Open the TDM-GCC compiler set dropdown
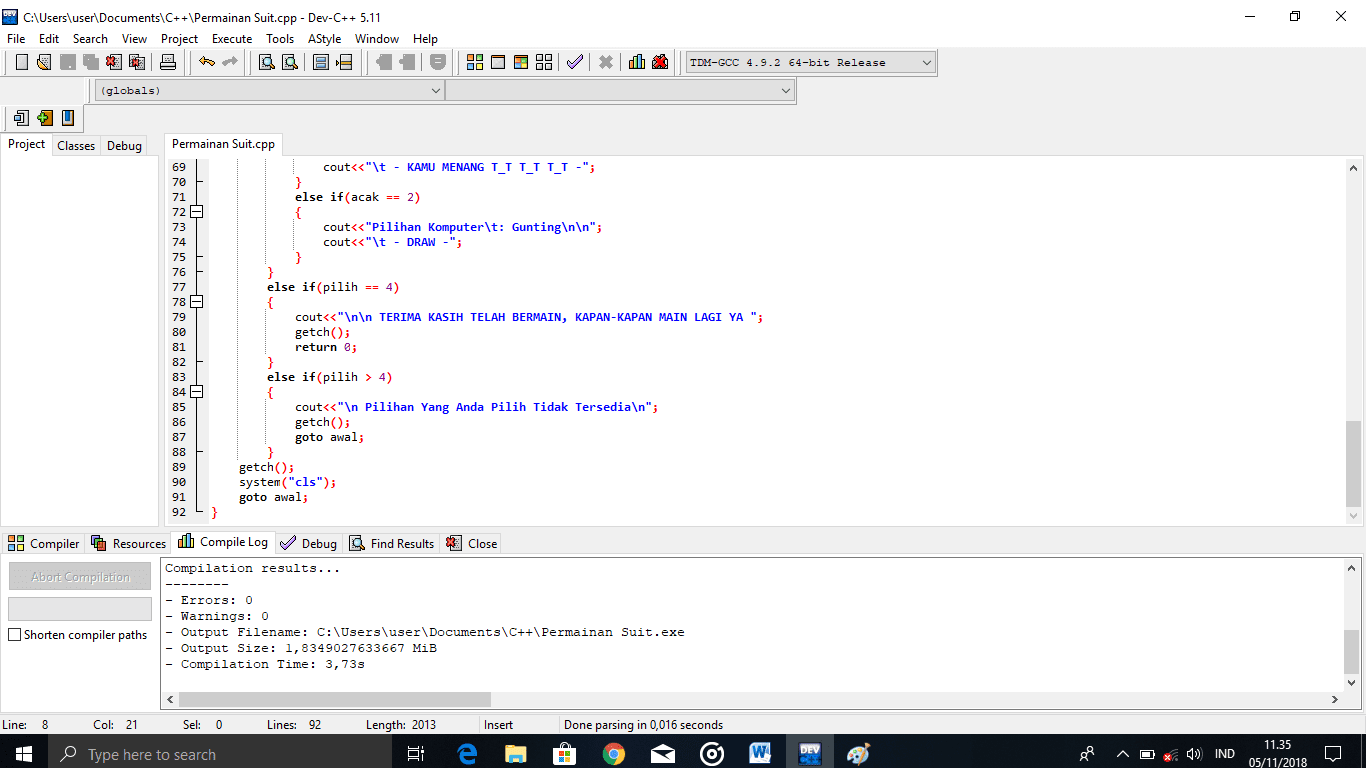 pos(810,62)
